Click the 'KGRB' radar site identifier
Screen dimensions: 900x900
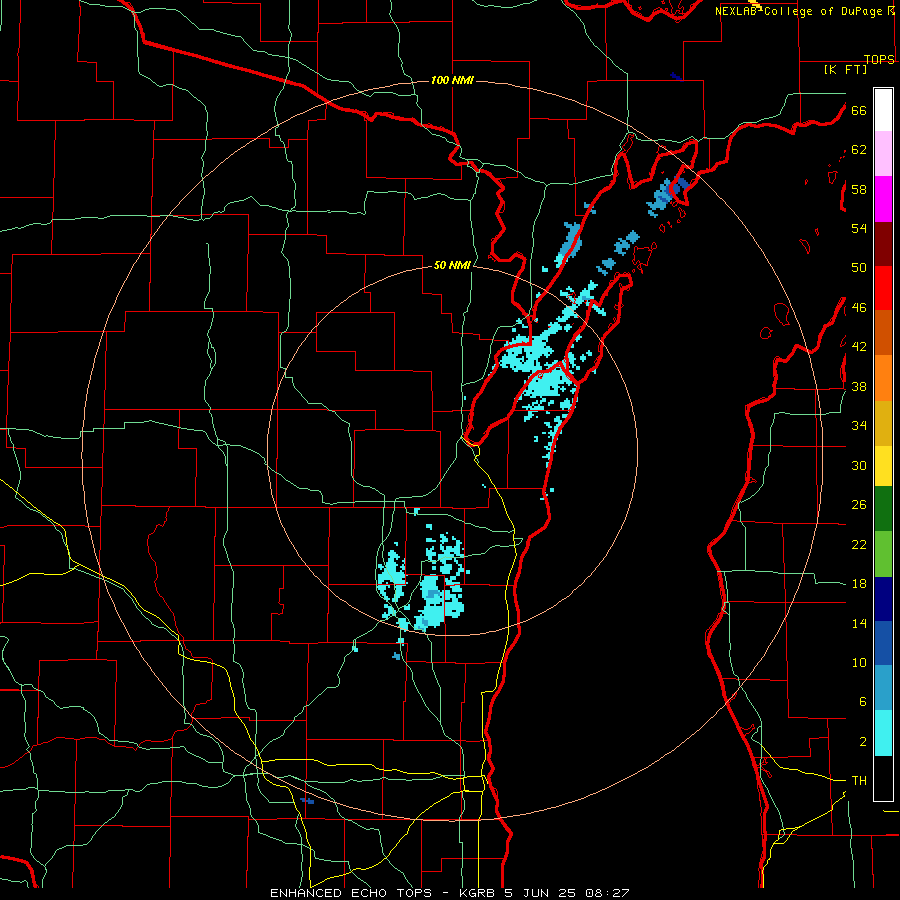479,893
